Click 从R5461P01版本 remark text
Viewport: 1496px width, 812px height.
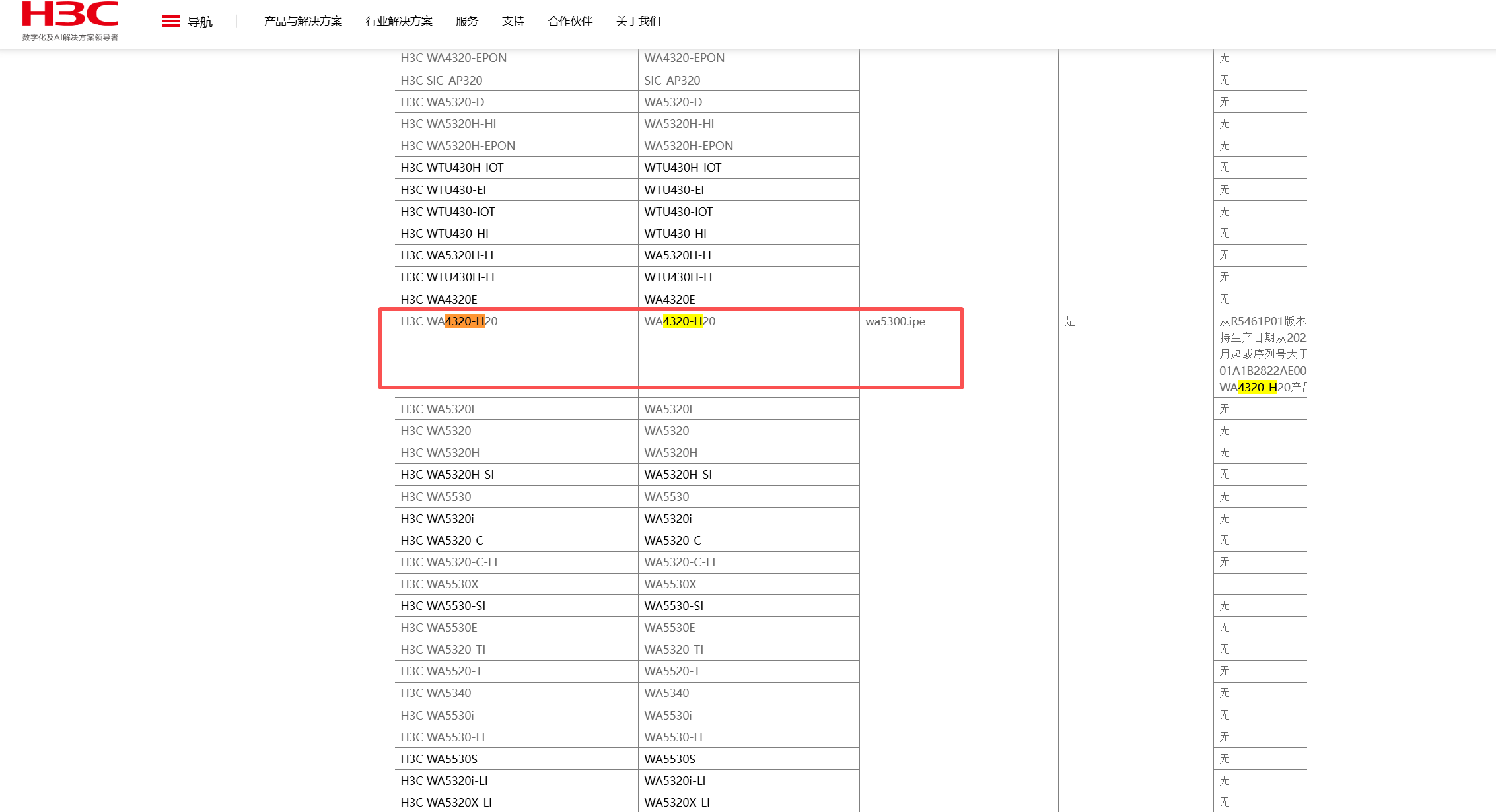1262,321
